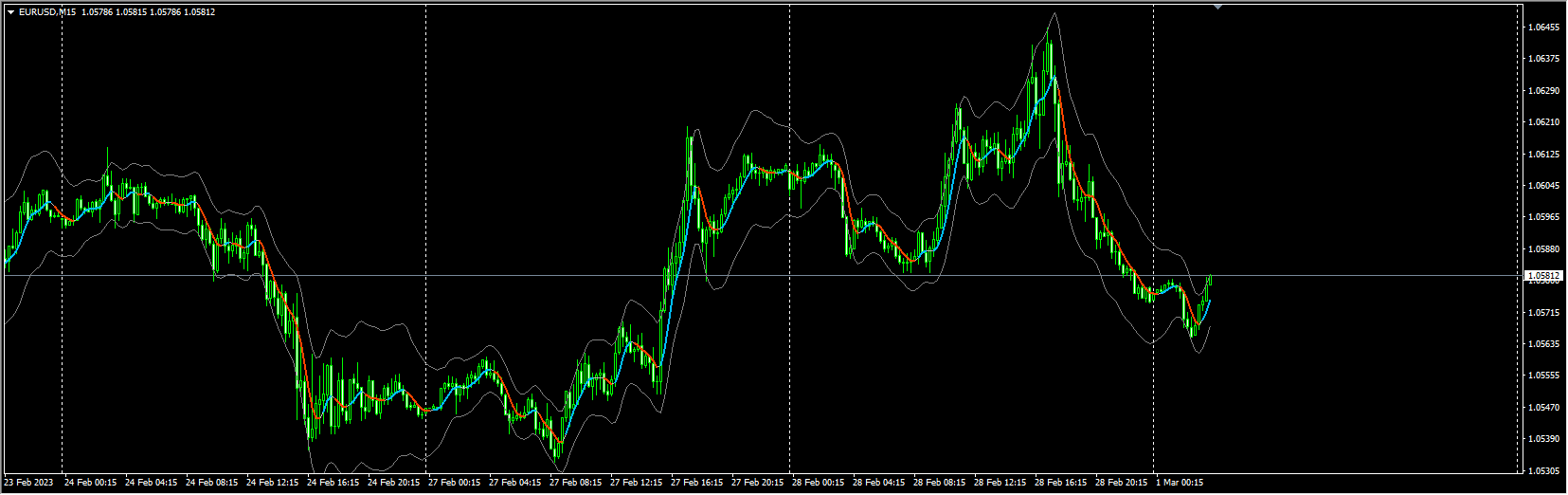Click the triangle before EURUSD,M15 title
Image resolution: width=1568 pixels, height=495 pixels.
(10, 12)
